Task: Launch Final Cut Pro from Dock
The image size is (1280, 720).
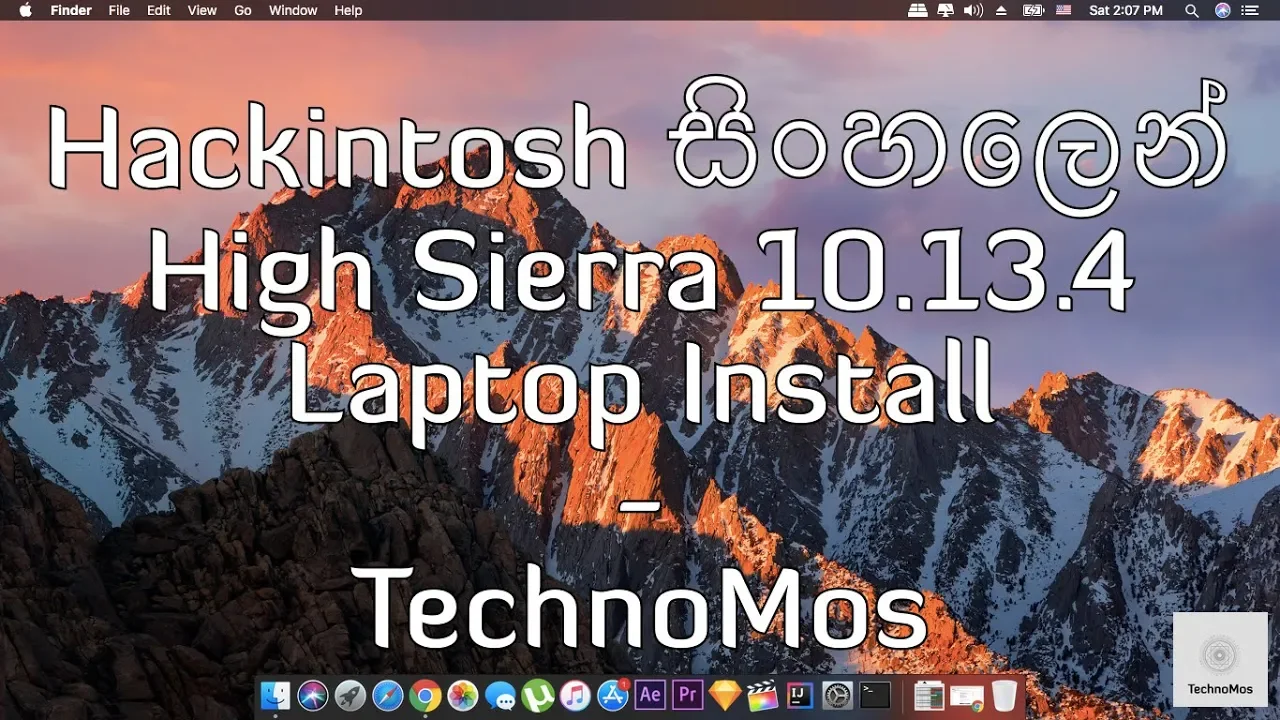Action: click(x=763, y=695)
